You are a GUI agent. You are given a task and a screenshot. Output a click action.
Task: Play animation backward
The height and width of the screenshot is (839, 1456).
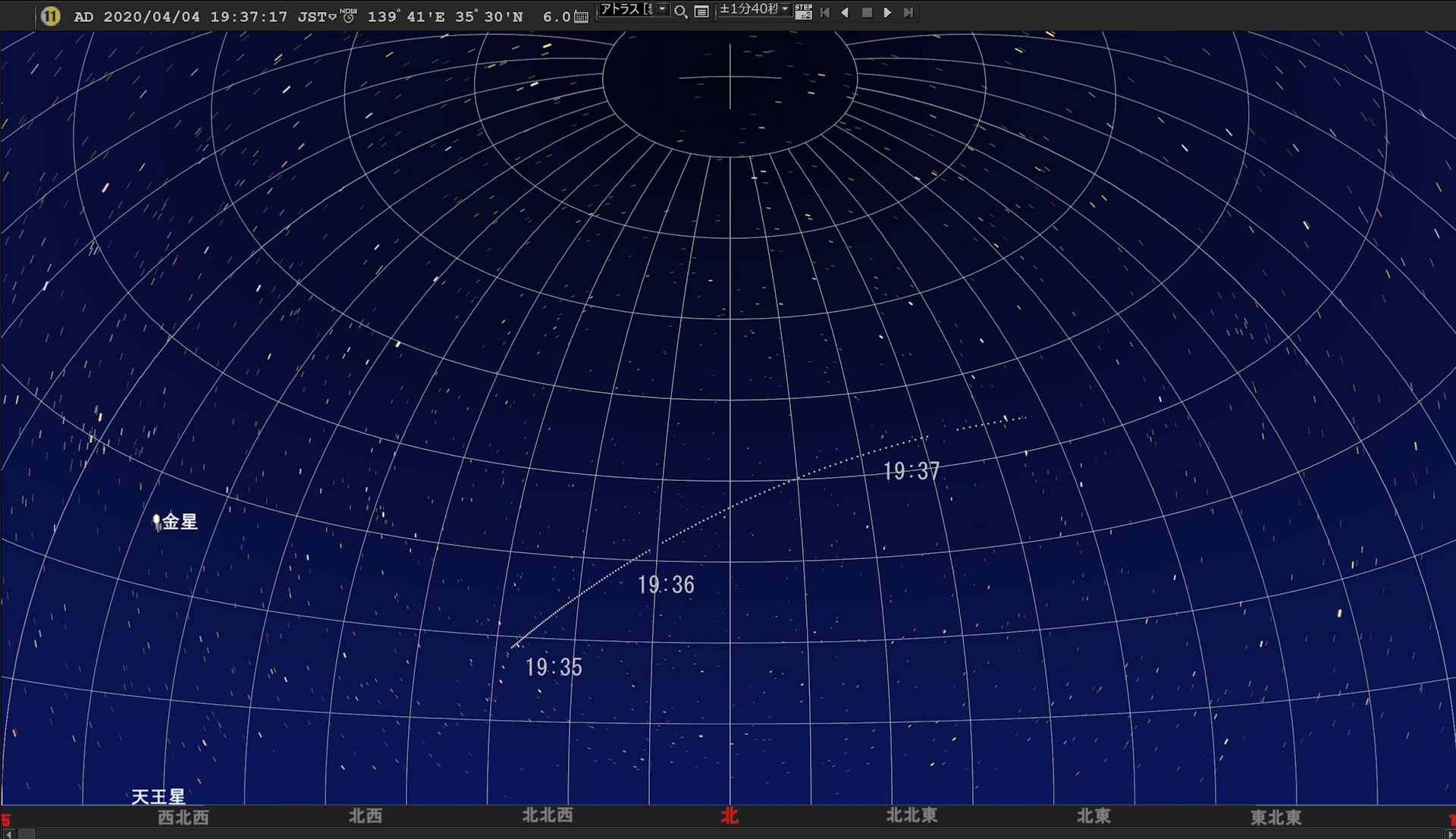coord(845,12)
